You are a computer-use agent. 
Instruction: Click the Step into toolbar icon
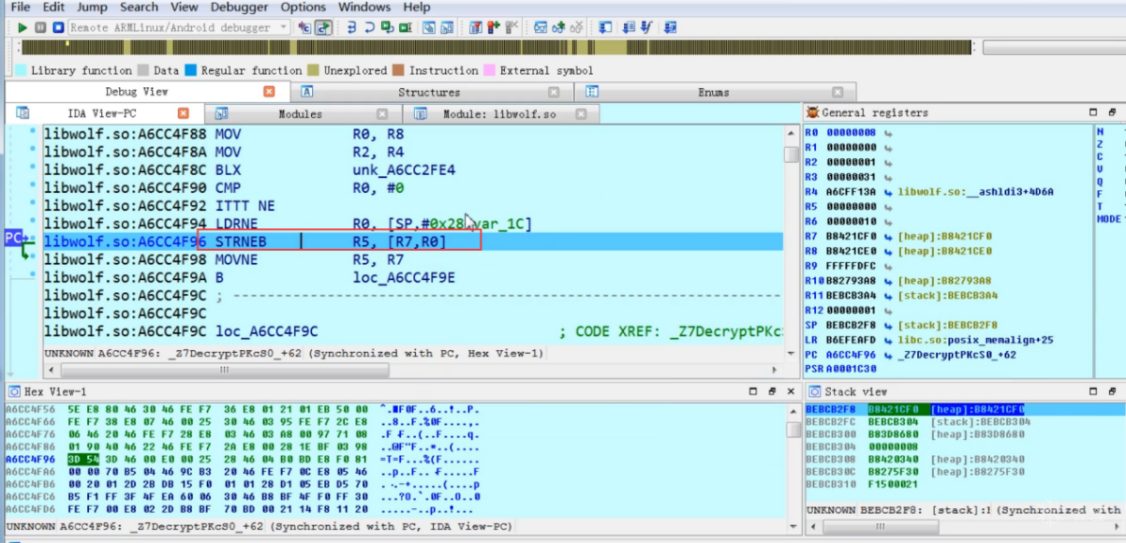tap(352, 27)
